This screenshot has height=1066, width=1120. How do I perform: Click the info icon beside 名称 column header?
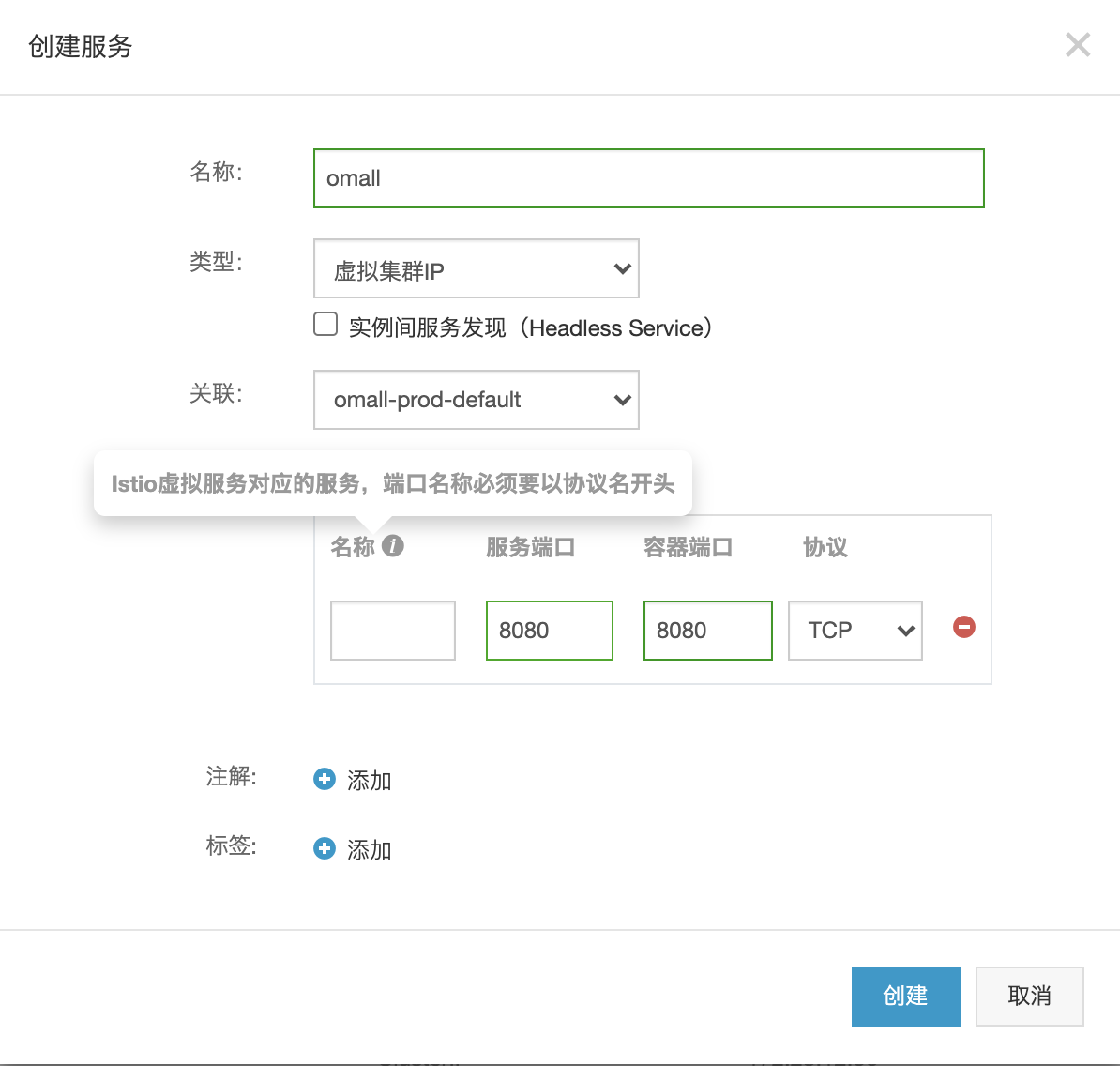point(393,545)
